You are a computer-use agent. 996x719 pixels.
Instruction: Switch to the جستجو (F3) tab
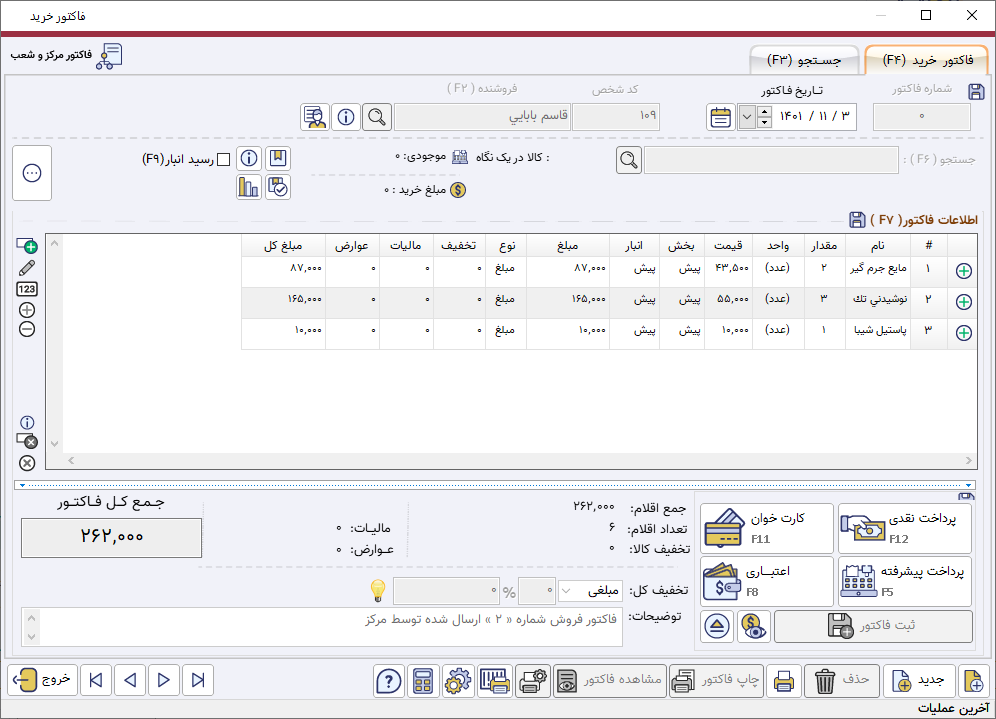coord(805,60)
